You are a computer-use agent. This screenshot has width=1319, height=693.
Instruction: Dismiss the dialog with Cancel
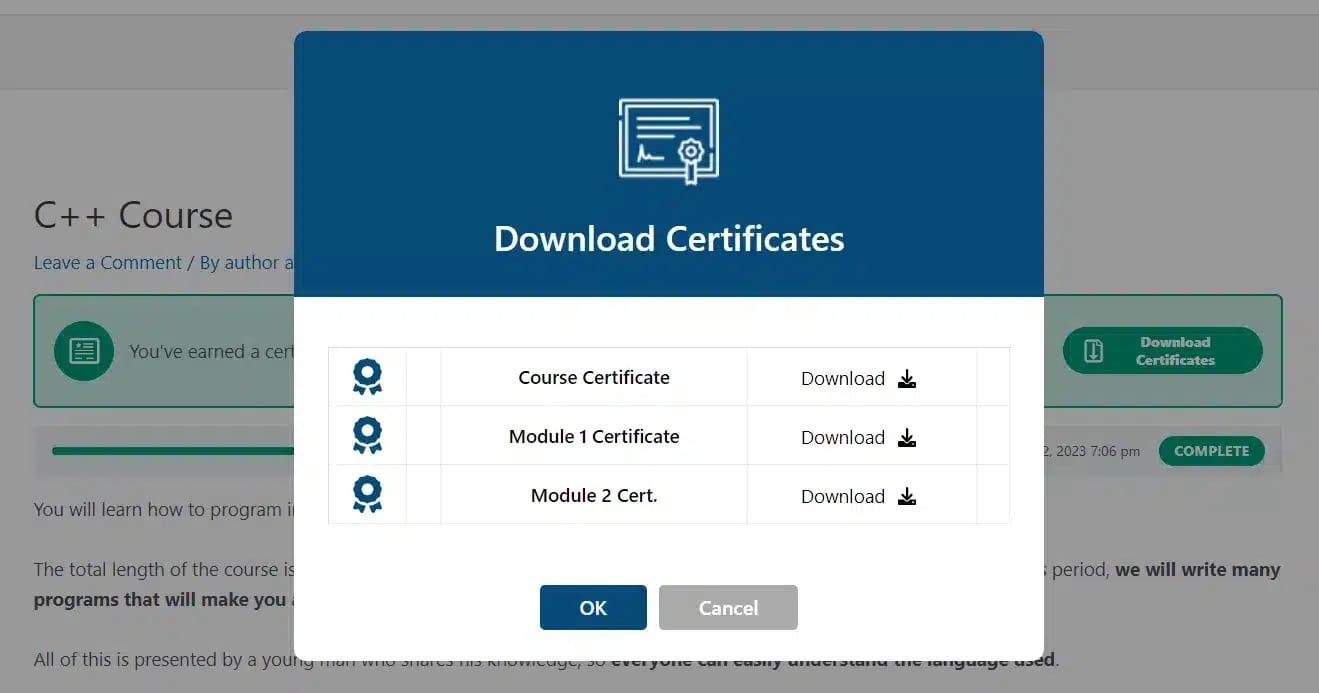coord(728,607)
